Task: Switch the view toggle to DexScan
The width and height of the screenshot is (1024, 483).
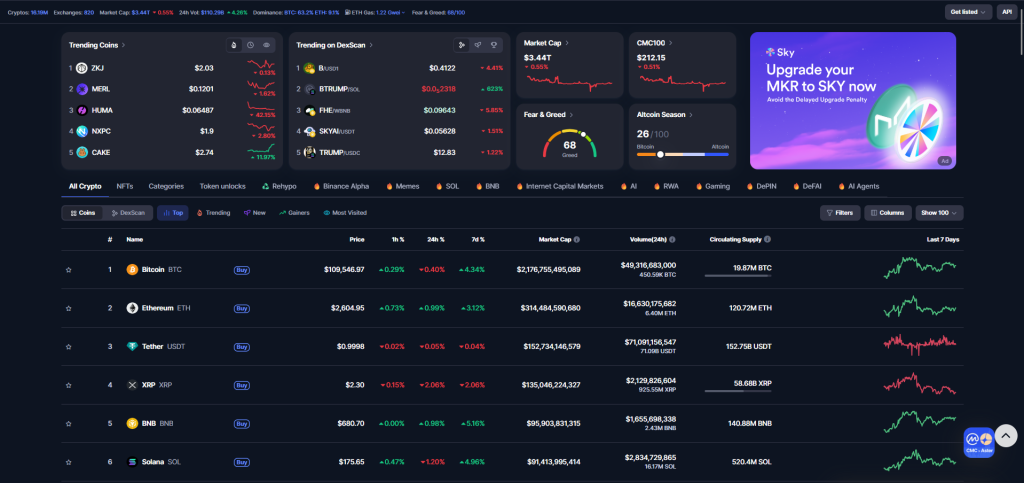Action: click(128, 213)
